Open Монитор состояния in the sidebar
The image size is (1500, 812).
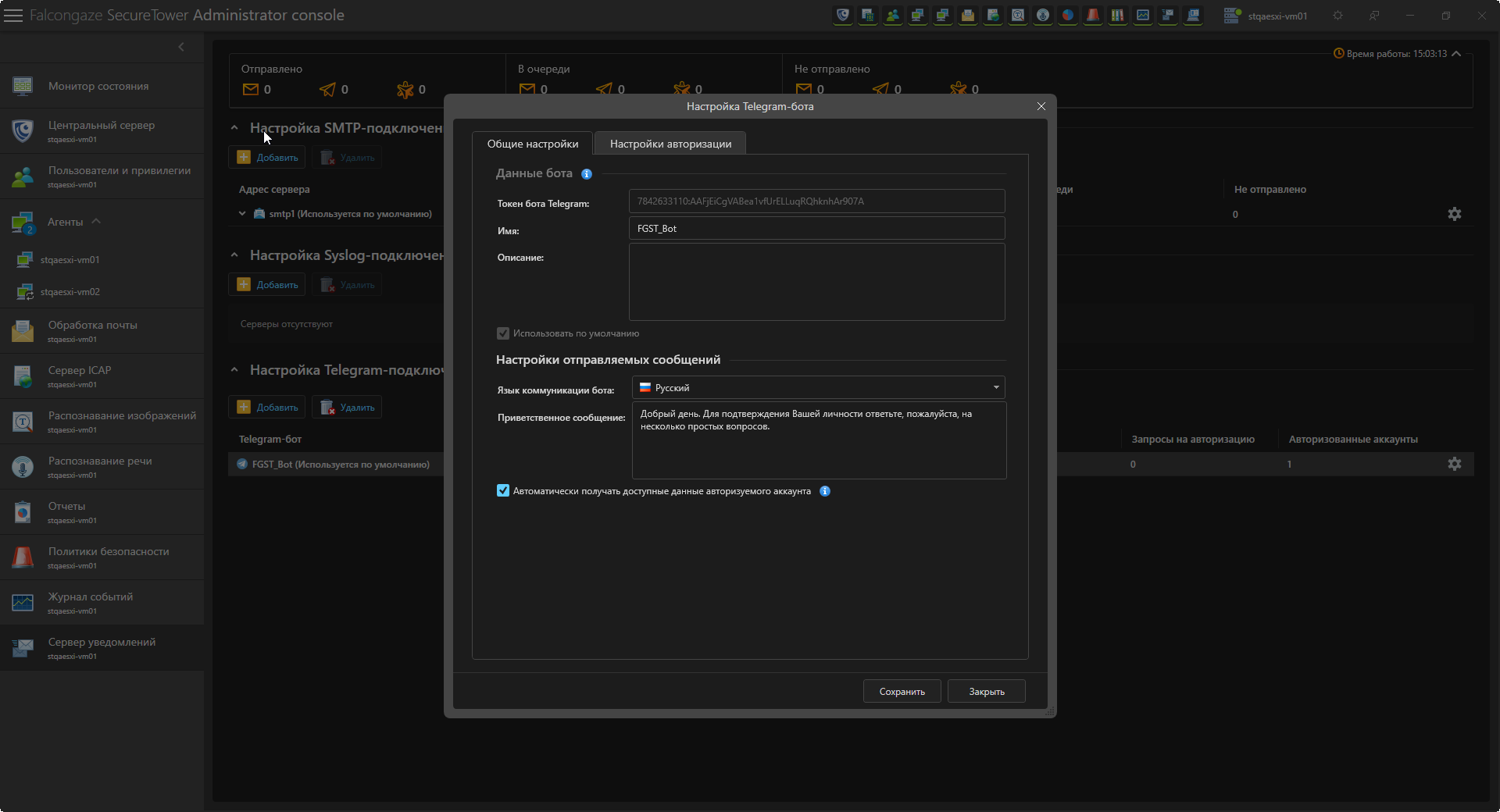click(102, 86)
